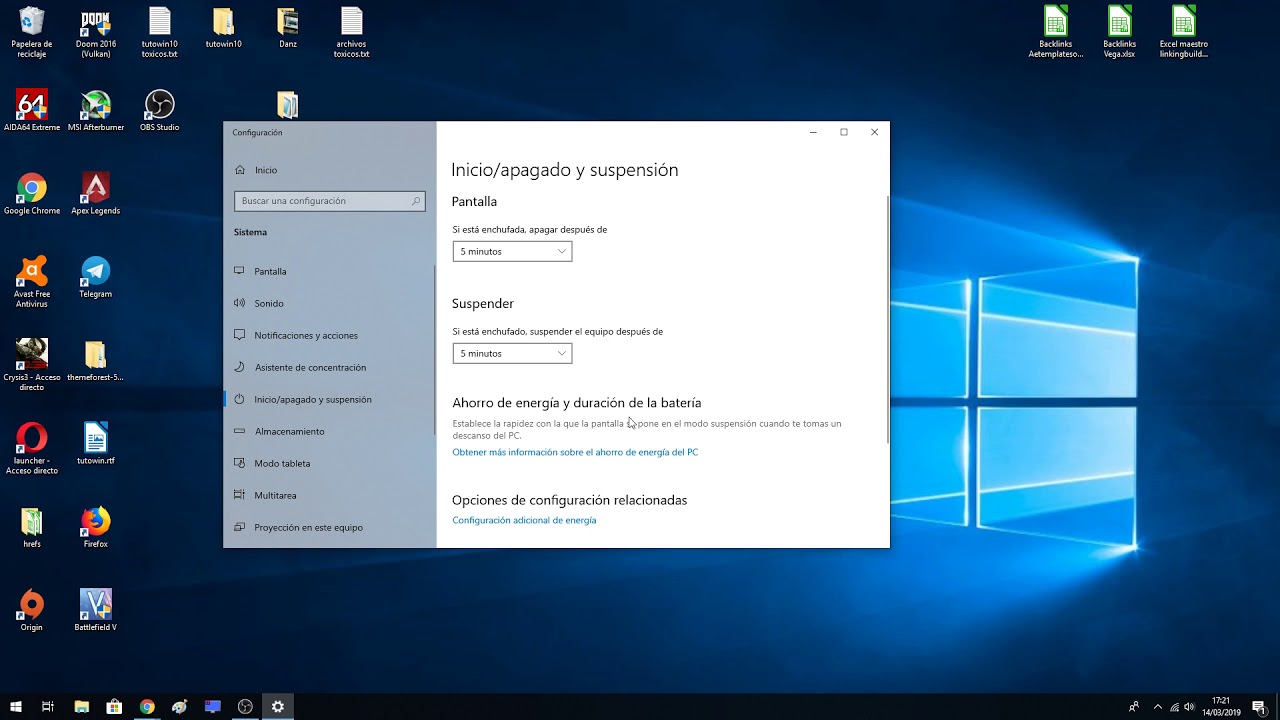This screenshot has width=1280, height=720.
Task: Select the Backlinks Vega.xlsx file icon
Action: 1120,32
